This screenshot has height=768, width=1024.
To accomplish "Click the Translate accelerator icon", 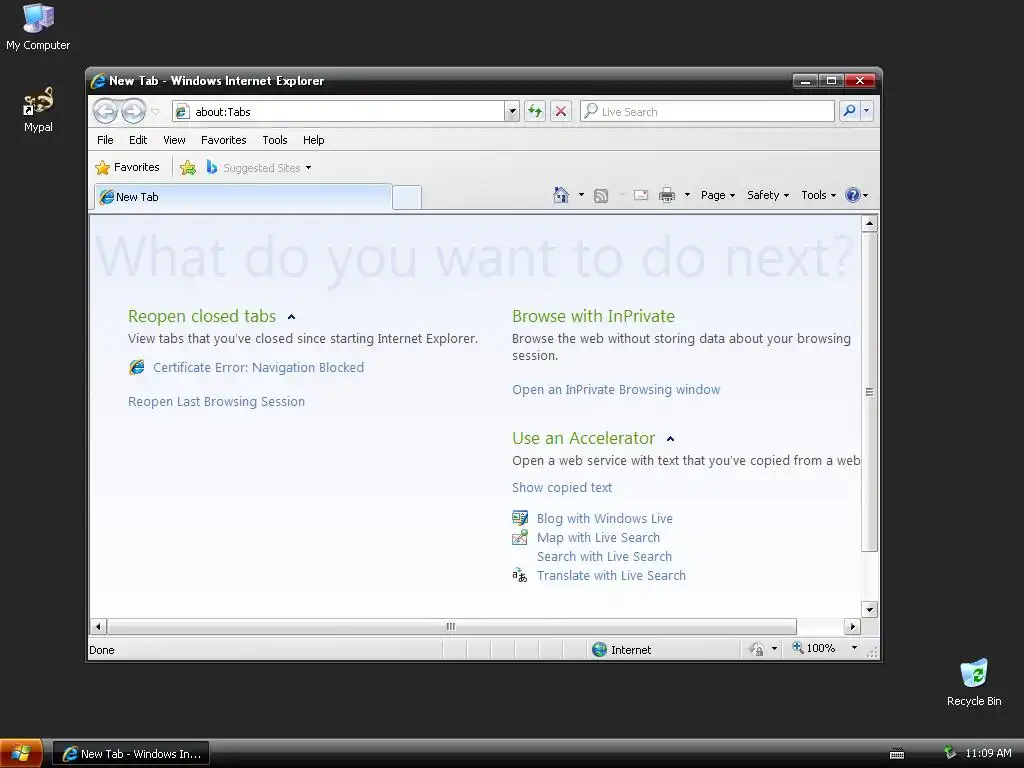I will pyautogui.click(x=520, y=575).
